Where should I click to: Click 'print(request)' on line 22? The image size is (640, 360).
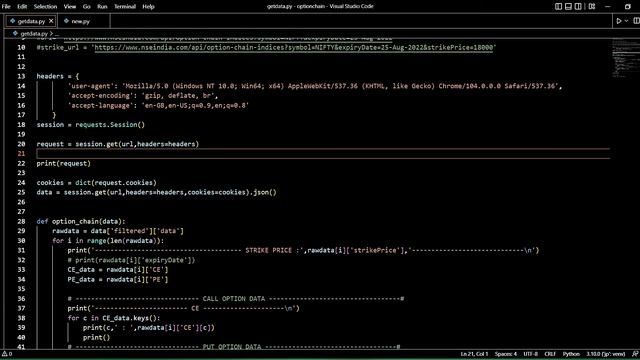point(64,163)
